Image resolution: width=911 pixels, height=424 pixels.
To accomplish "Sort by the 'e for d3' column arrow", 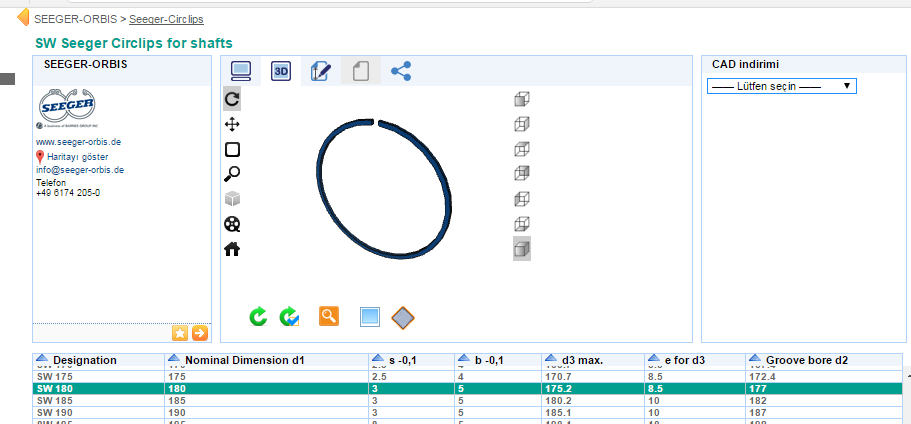I will tap(654, 359).
